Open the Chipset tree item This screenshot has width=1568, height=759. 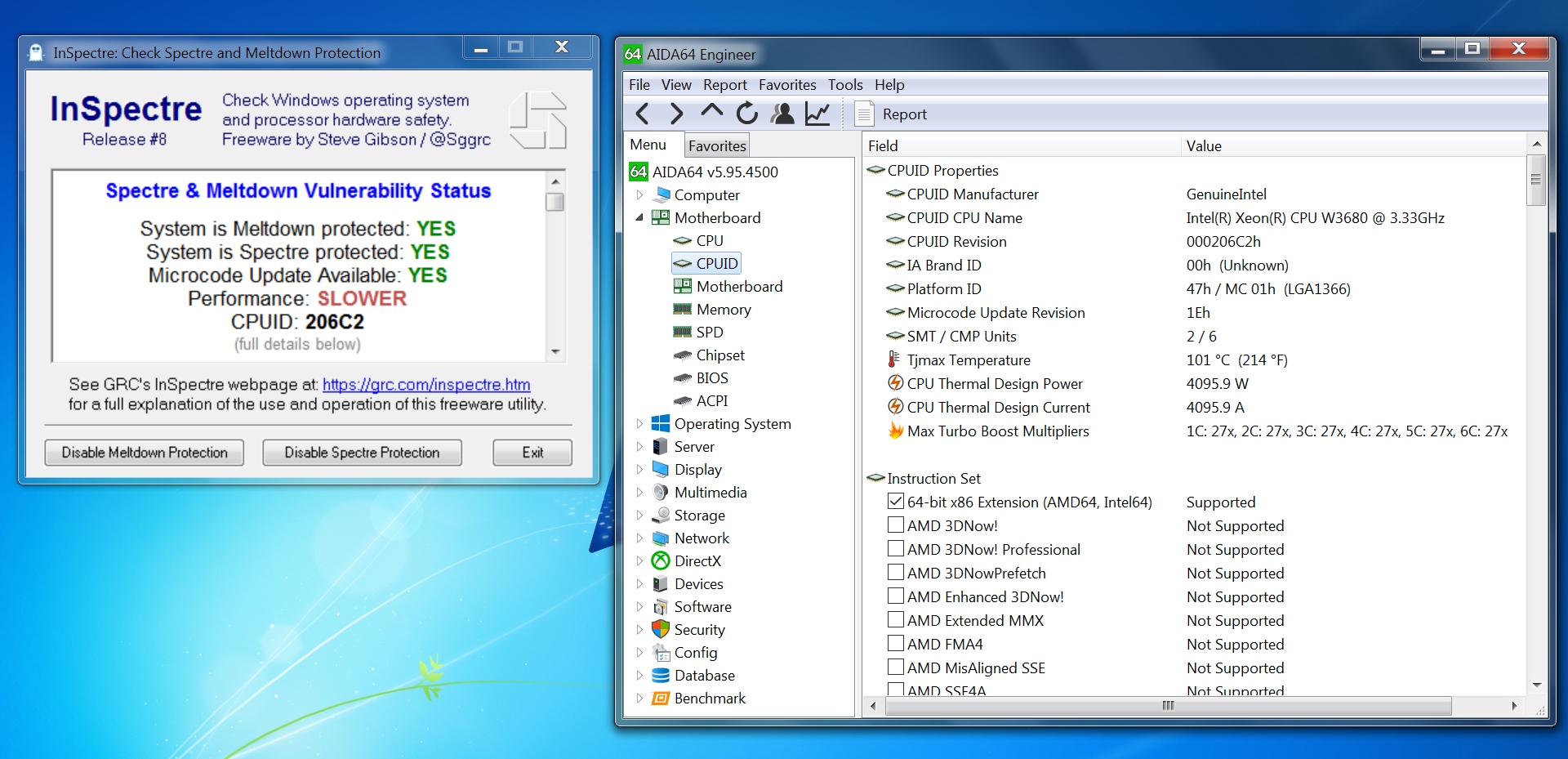[x=709, y=355]
